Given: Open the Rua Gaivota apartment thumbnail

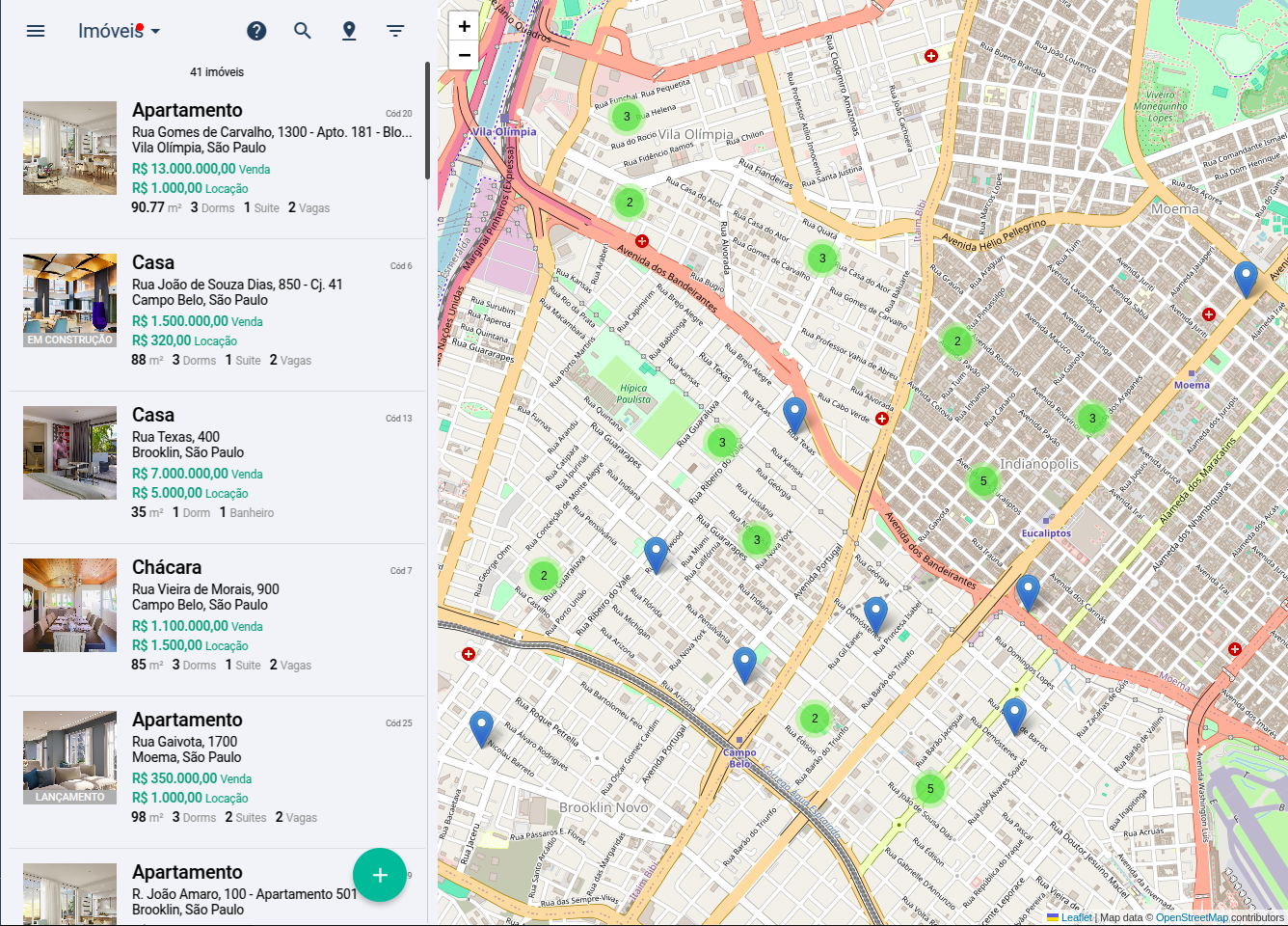Looking at the screenshot, I should (69, 758).
